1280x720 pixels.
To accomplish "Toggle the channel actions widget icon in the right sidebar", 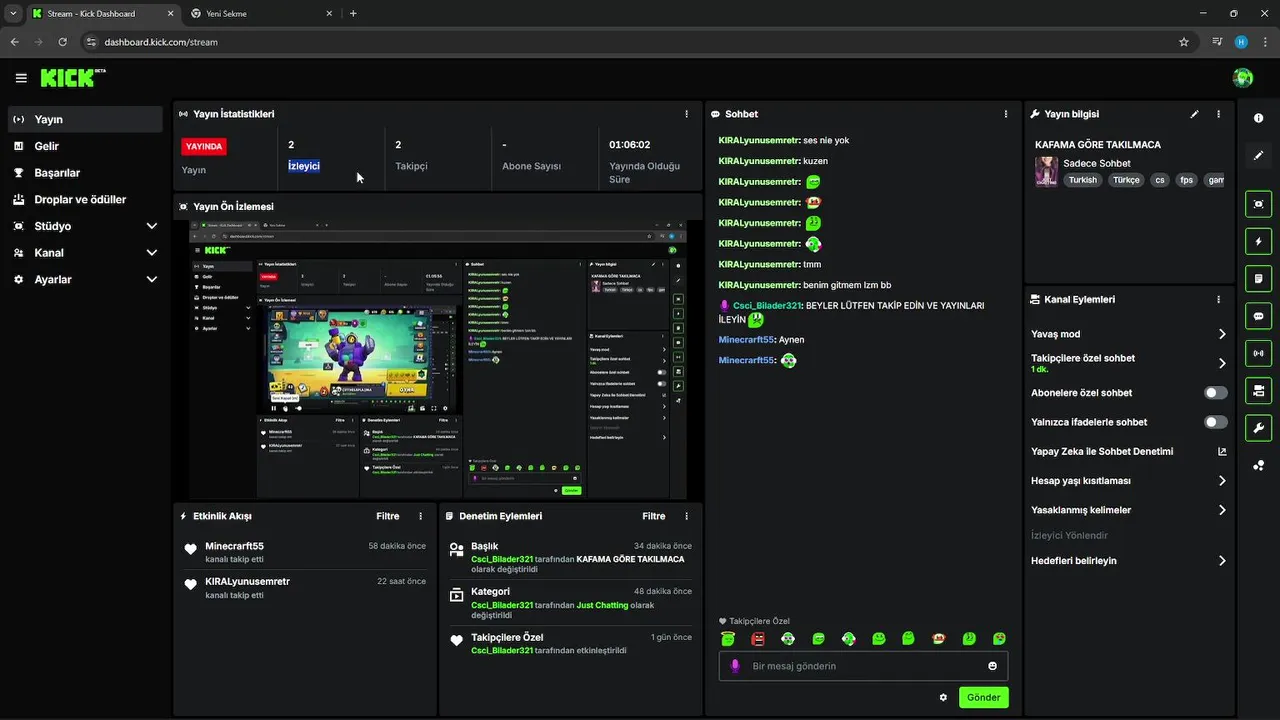I will coord(1258,390).
